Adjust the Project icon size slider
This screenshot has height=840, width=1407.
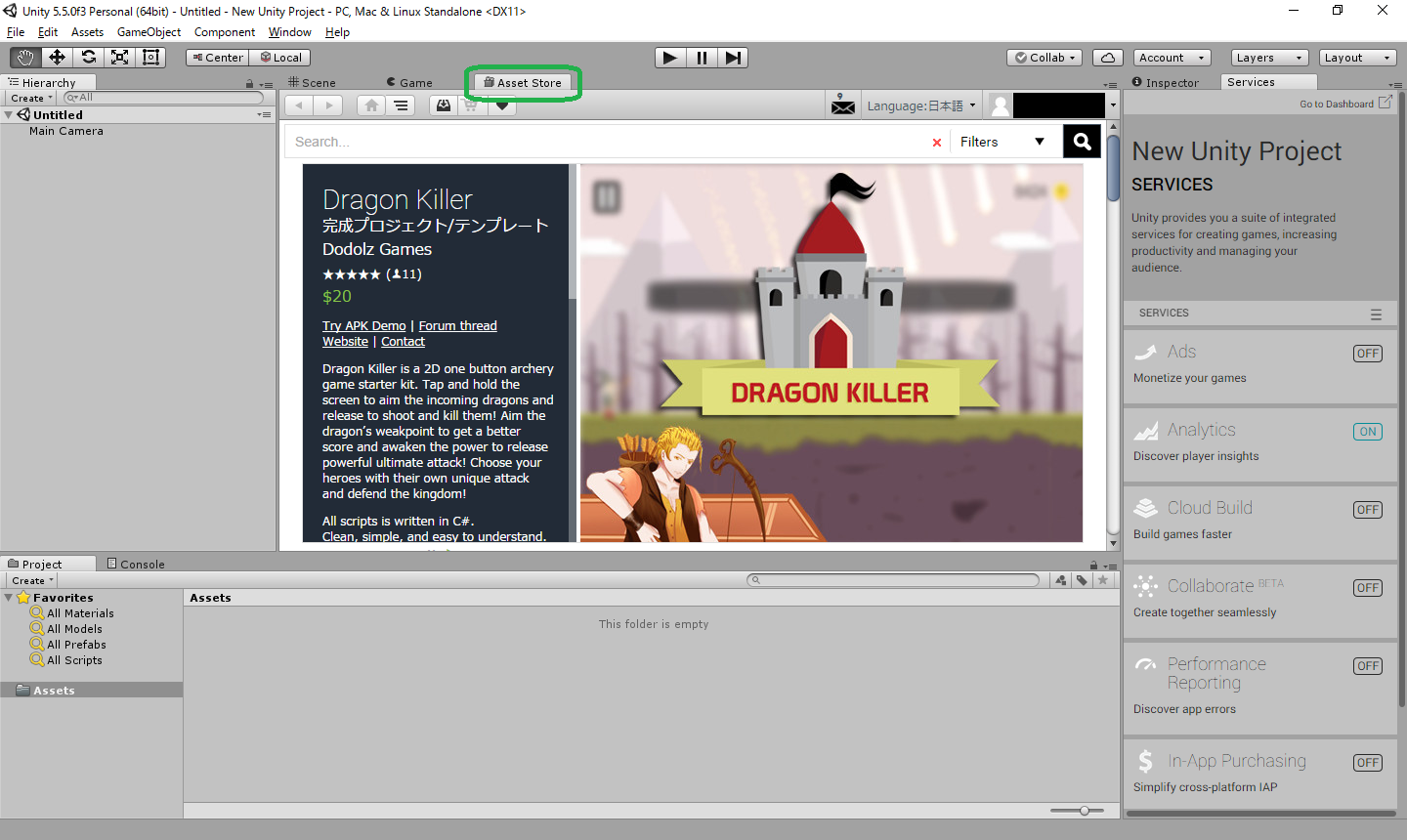click(1084, 811)
